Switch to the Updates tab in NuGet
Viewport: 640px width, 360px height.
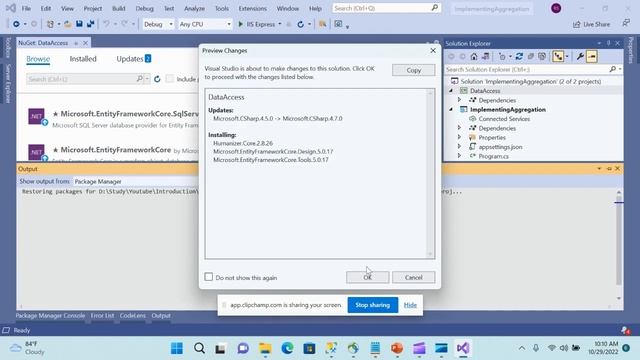pos(133,59)
